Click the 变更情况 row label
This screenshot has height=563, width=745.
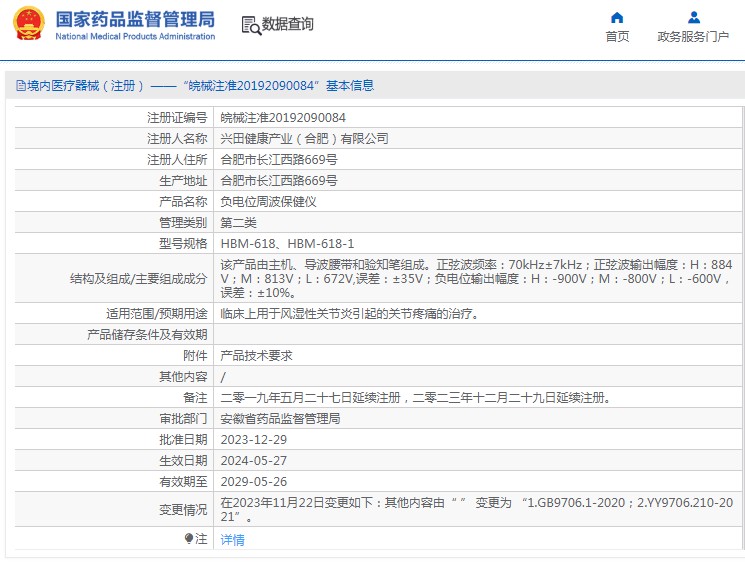coord(183,510)
